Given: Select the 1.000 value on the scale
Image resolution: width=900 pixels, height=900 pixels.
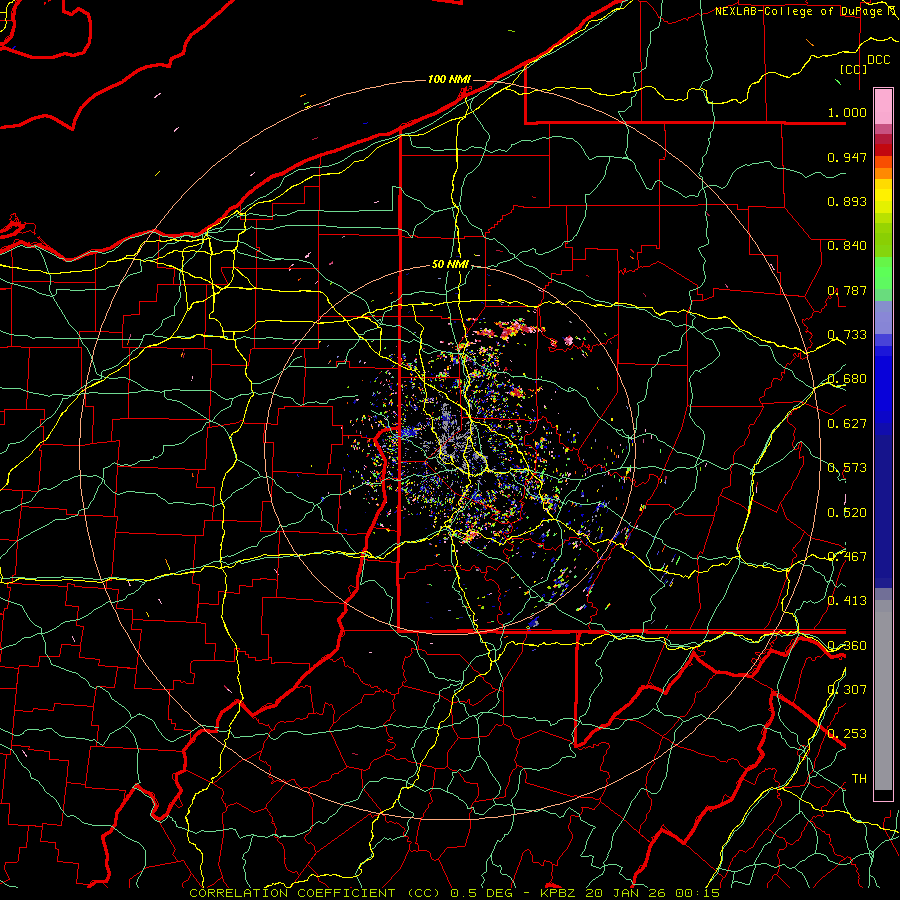Looking at the screenshot, I should click(x=847, y=112).
